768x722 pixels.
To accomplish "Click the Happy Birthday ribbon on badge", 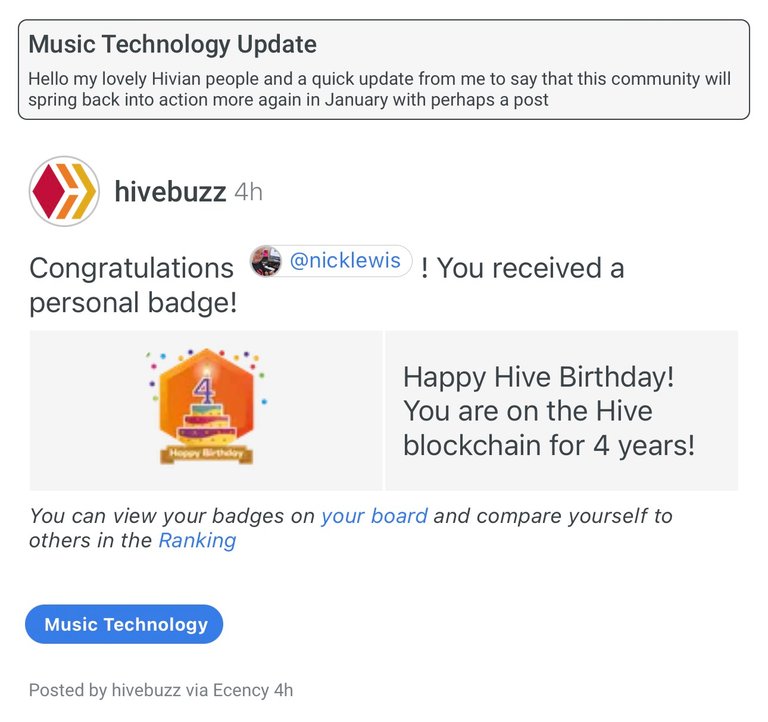I will coord(206,454).
